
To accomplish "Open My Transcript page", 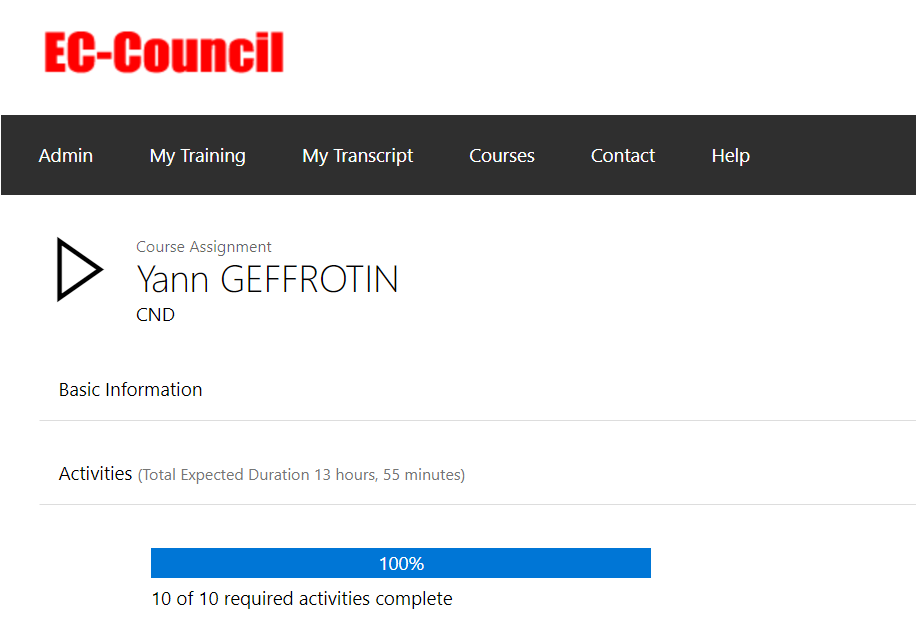I will click(x=358, y=156).
